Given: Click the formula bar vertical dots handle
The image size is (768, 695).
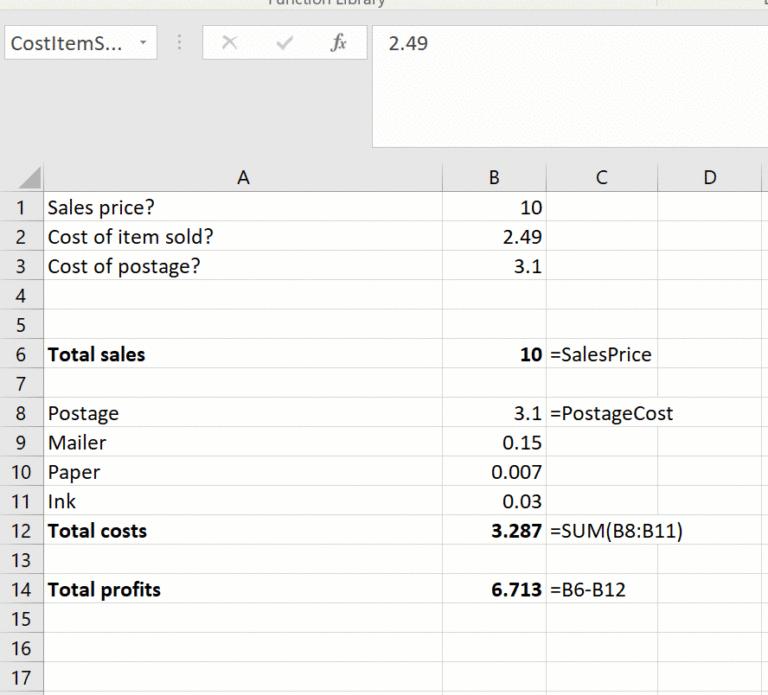Looking at the screenshot, I should point(180,44).
